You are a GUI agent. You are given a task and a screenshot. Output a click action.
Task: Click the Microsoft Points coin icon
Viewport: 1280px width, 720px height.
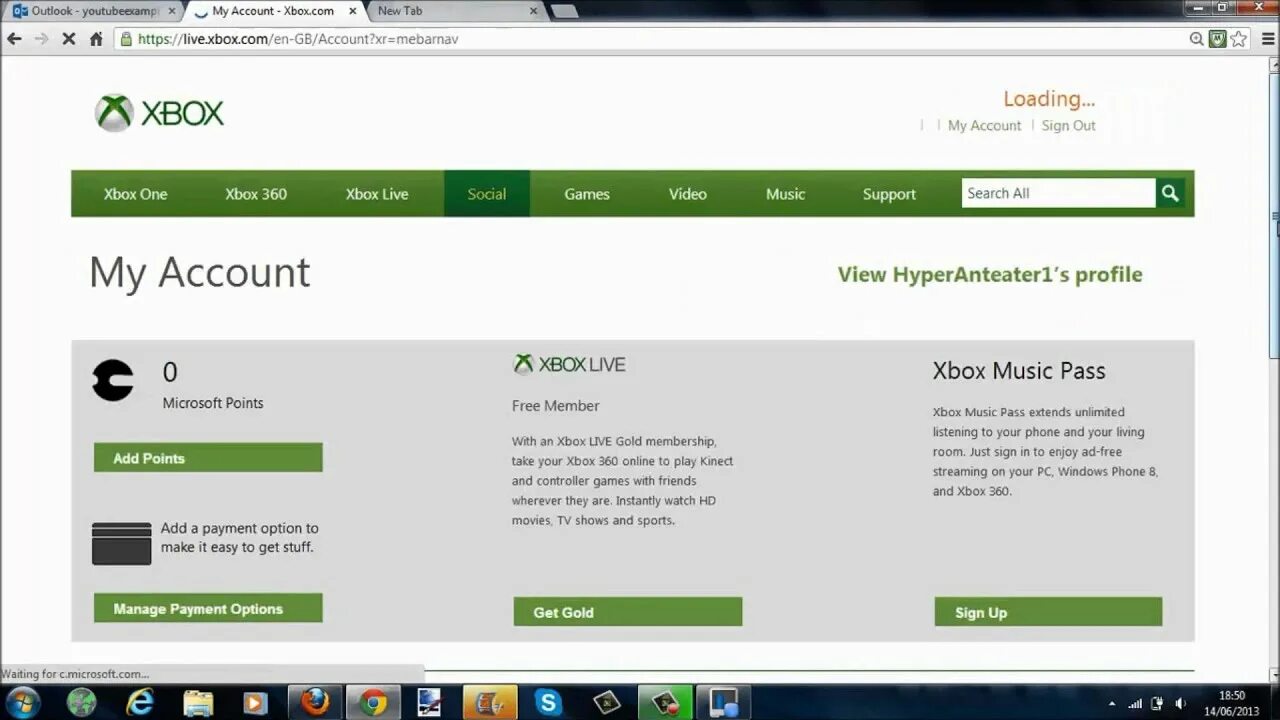[113, 381]
